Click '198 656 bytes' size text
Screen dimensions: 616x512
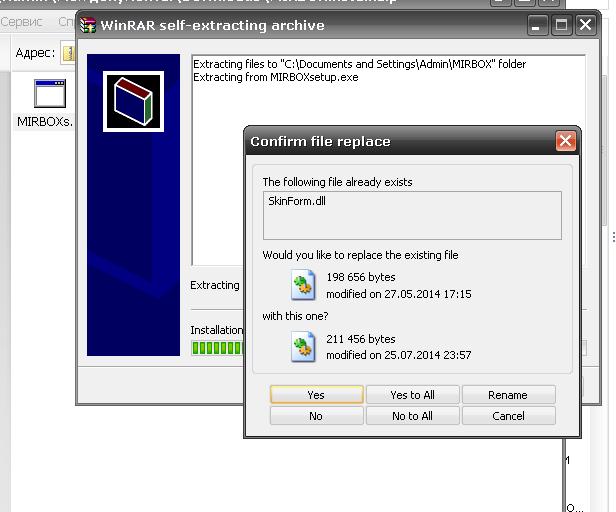(x=361, y=277)
